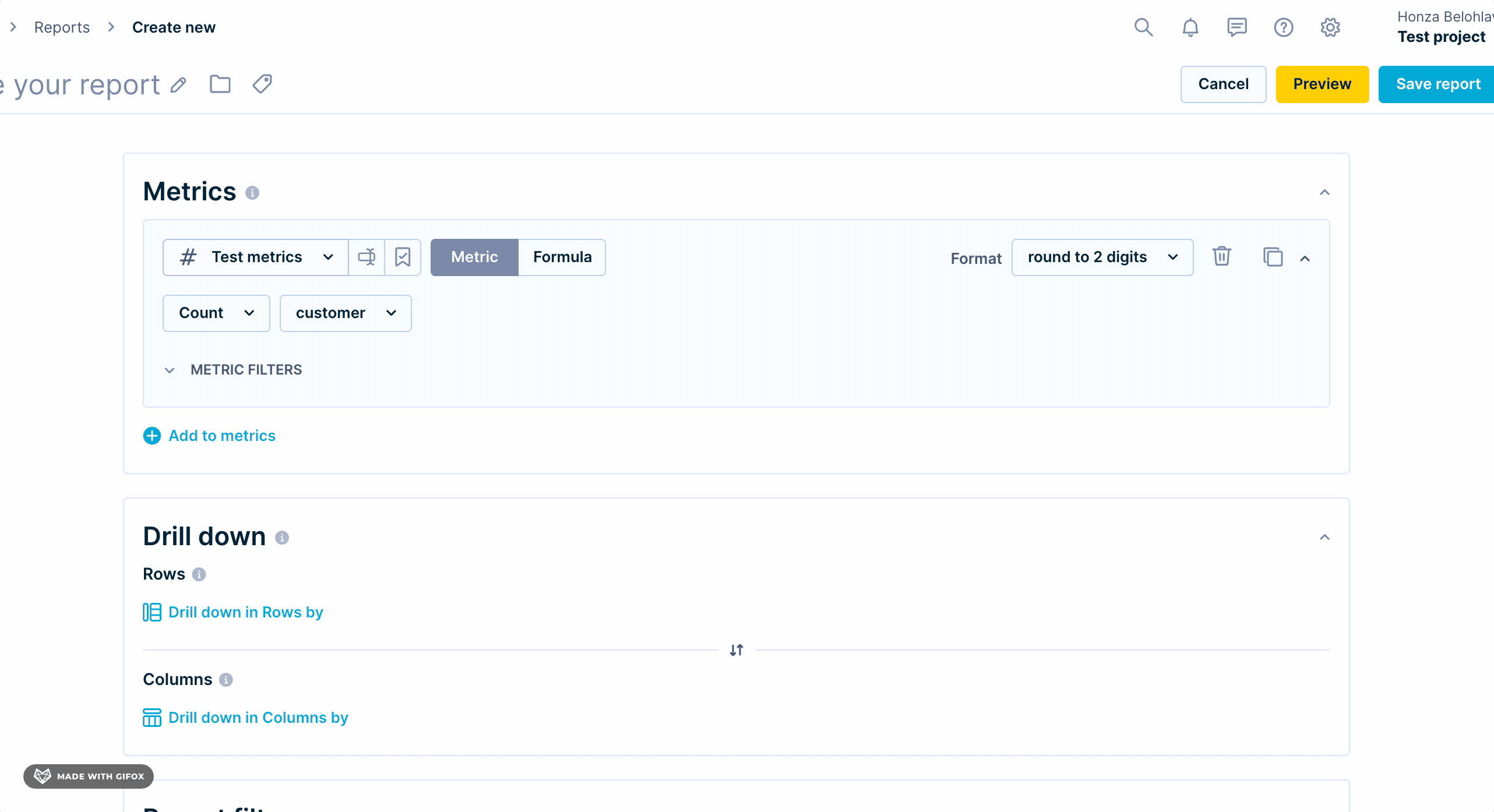
Task: Click the bookmark save metric icon
Action: 403,257
